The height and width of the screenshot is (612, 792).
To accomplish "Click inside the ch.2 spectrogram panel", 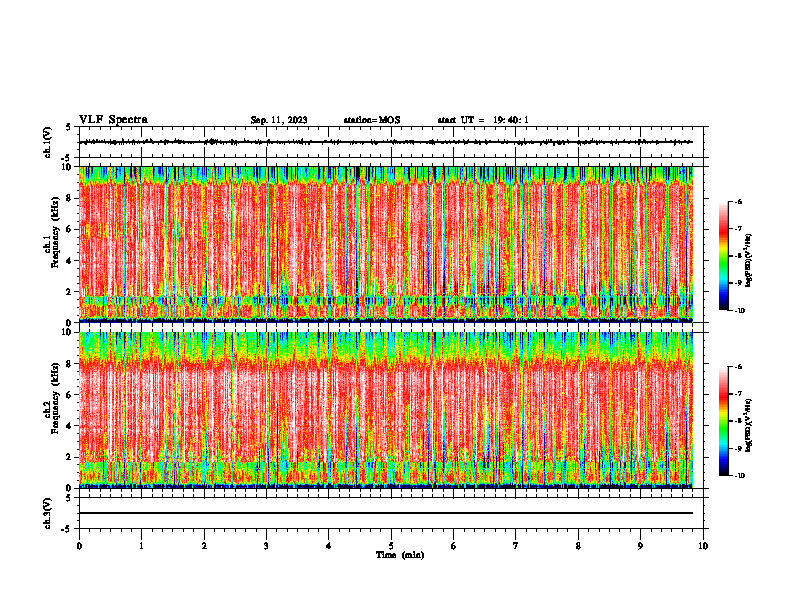I will click(386, 410).
